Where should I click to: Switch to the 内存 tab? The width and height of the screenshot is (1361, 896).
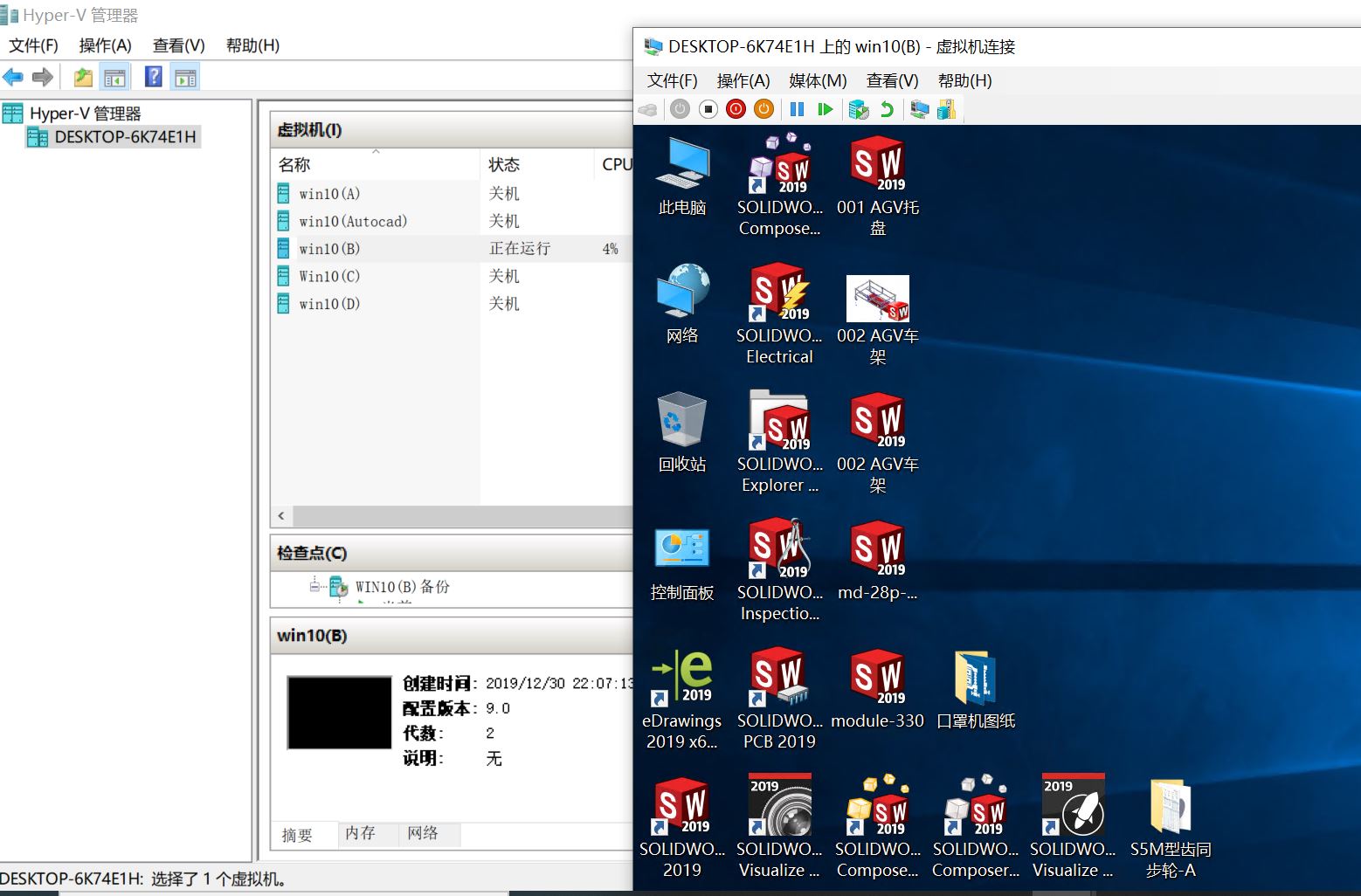360,833
